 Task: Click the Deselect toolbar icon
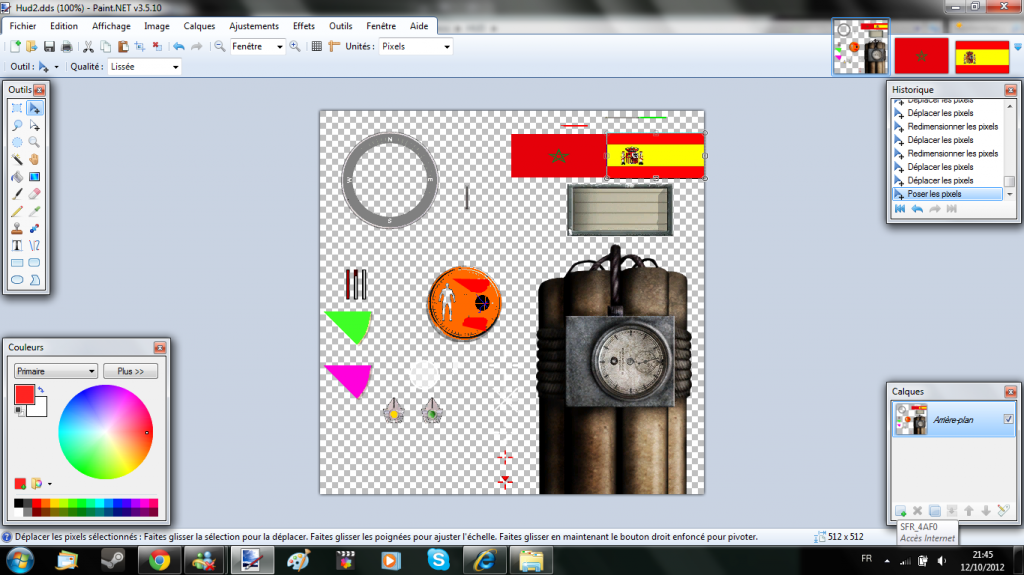[157, 46]
